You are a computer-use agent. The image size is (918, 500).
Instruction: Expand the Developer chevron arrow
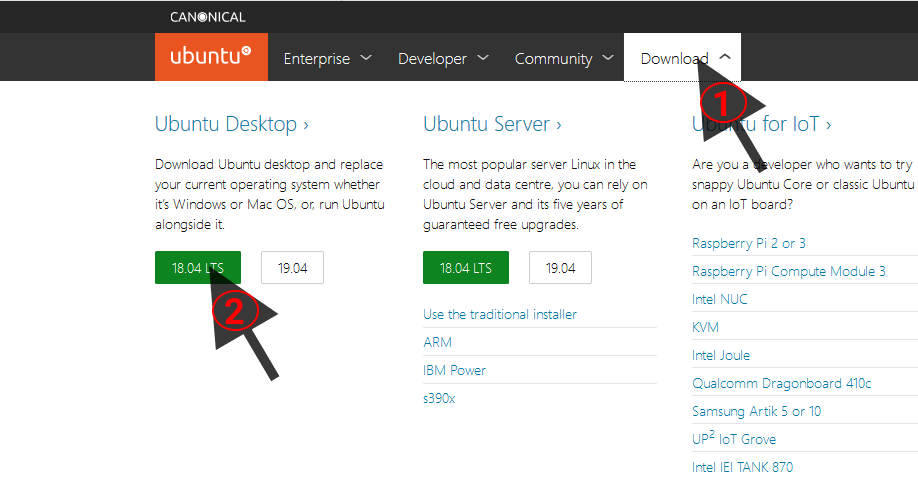click(483, 57)
